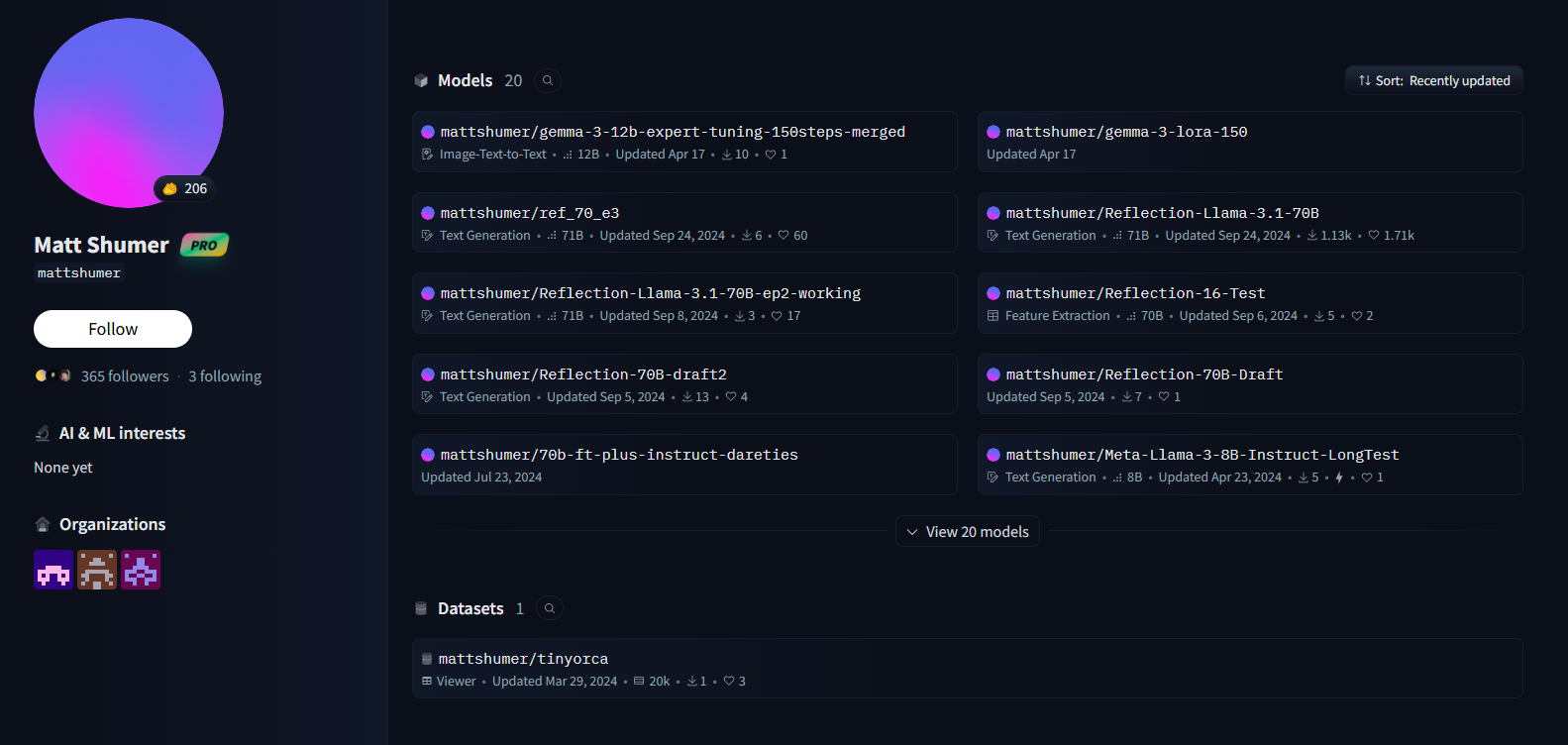
Task: Open the brown organization avatar
Action: point(97,570)
